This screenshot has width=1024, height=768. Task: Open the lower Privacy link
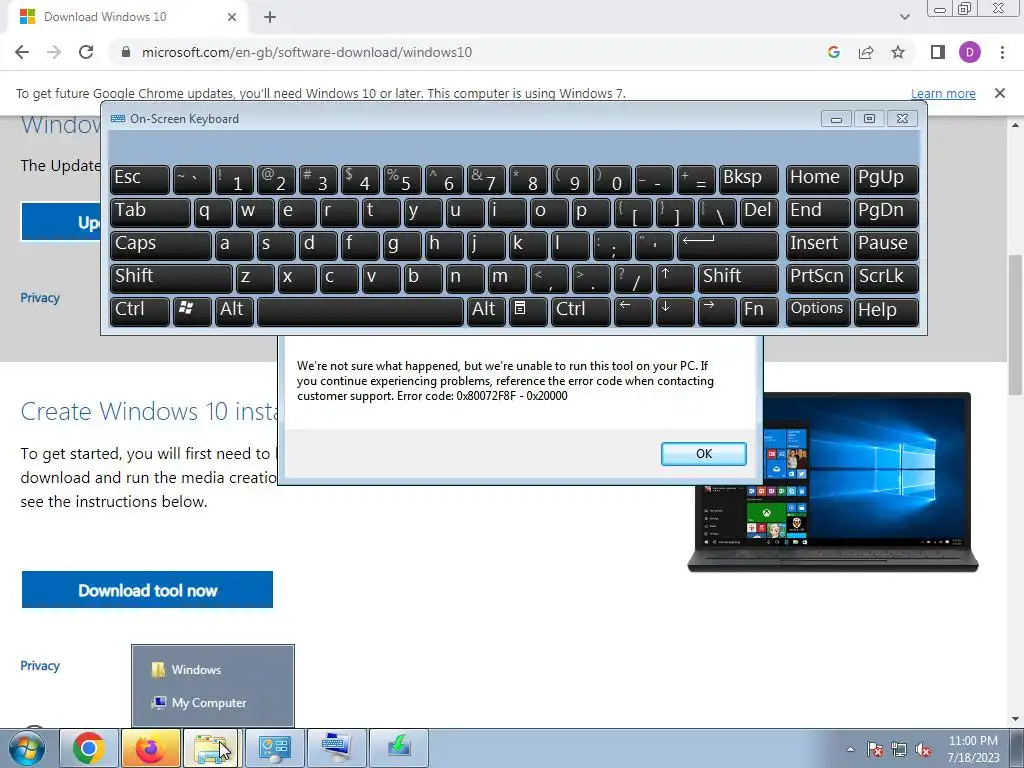click(x=40, y=665)
